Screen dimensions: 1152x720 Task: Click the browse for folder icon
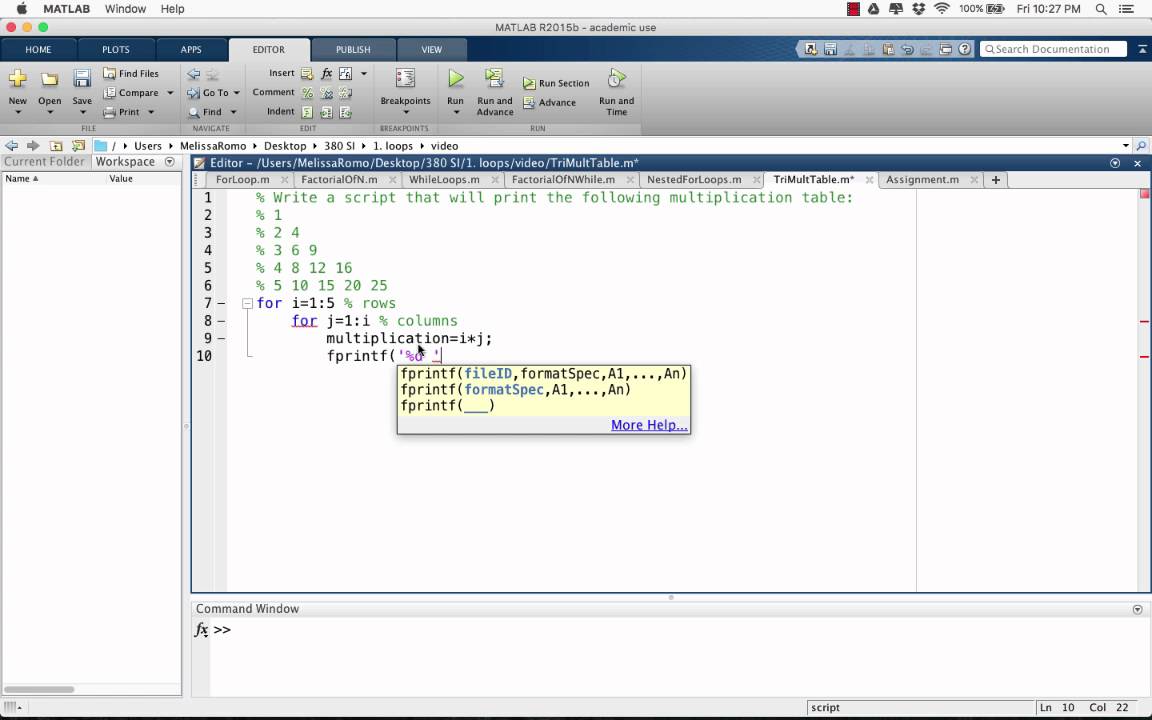(79, 145)
